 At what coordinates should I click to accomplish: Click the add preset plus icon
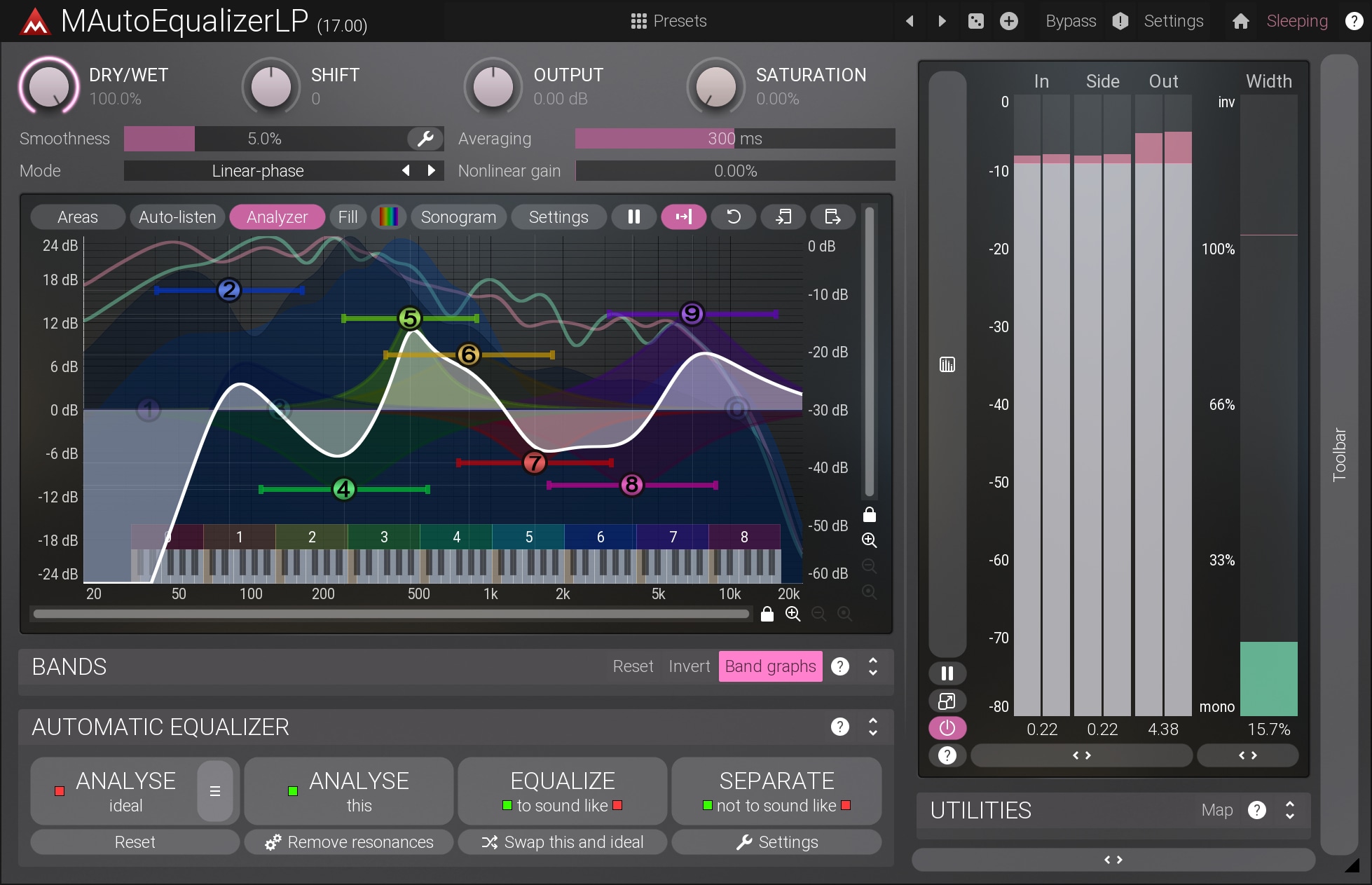coord(1008,21)
